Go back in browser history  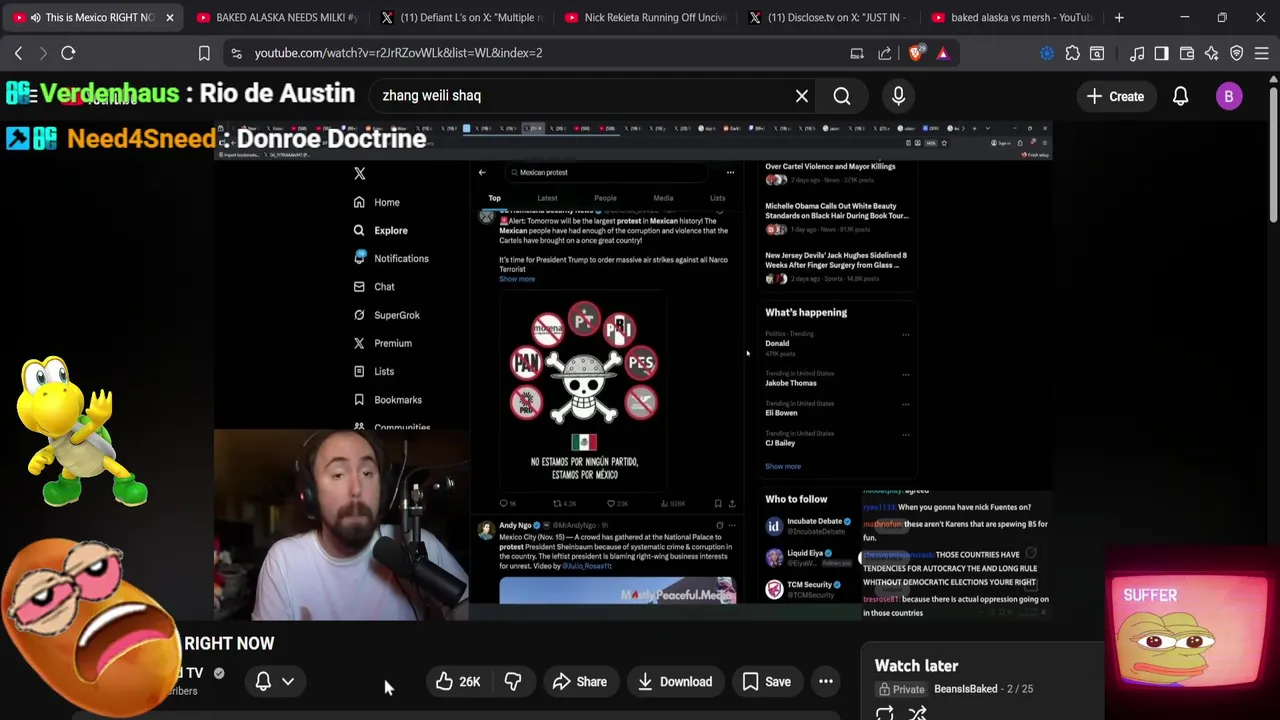(18, 53)
